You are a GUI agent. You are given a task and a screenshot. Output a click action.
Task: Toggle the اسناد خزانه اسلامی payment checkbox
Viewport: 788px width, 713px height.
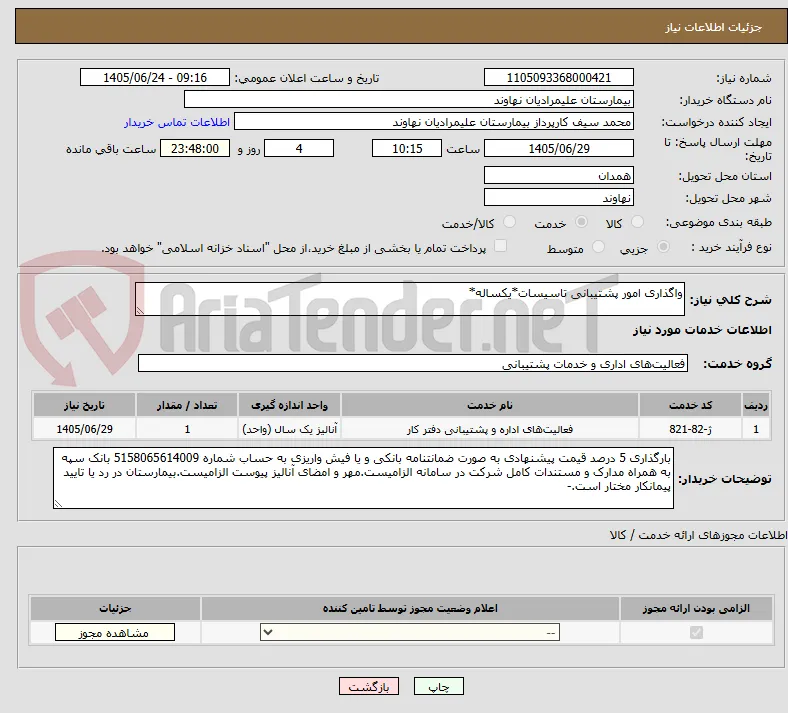pos(500,246)
